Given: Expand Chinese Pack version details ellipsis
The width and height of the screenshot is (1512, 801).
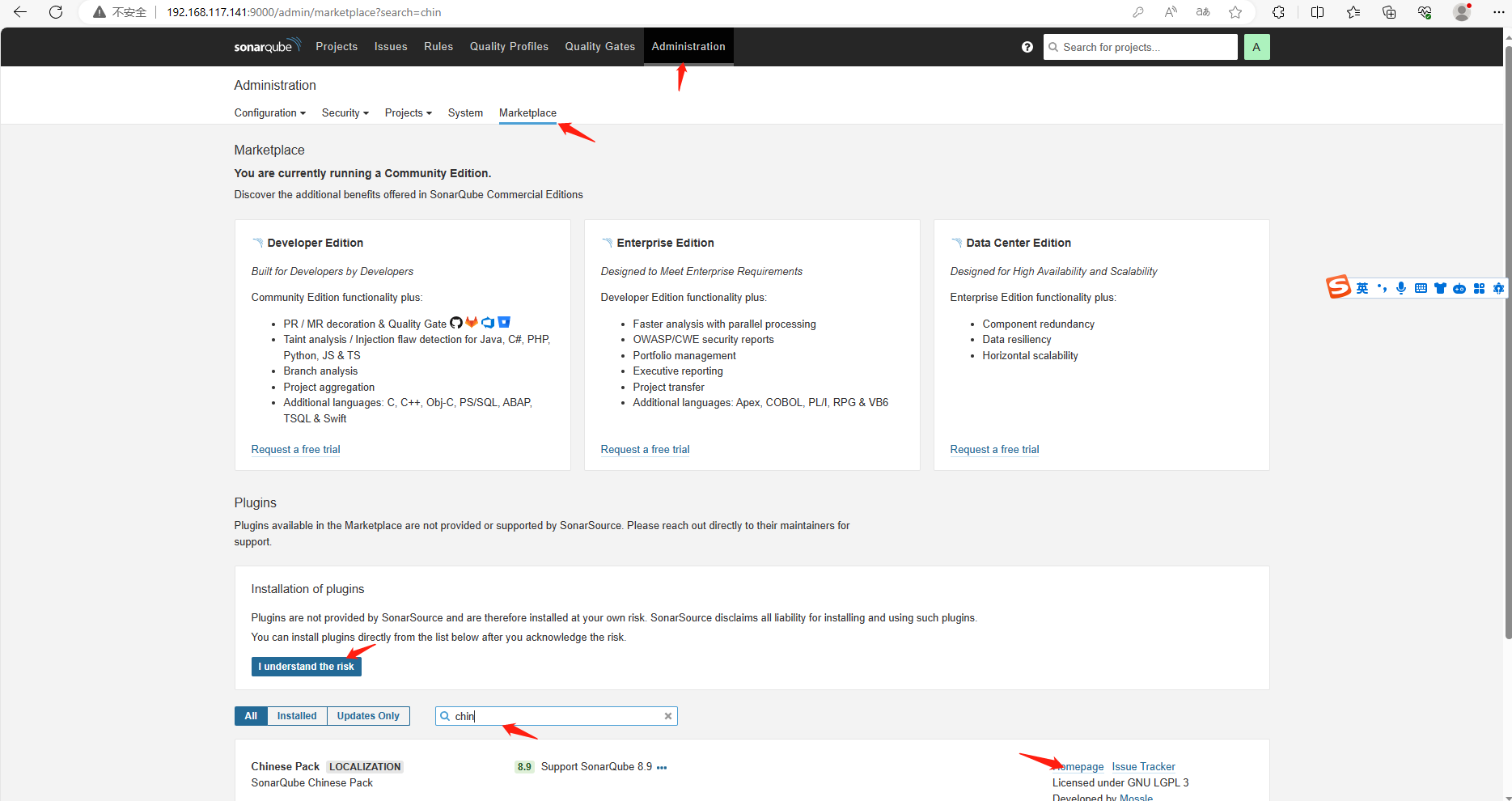Looking at the screenshot, I should (662, 767).
